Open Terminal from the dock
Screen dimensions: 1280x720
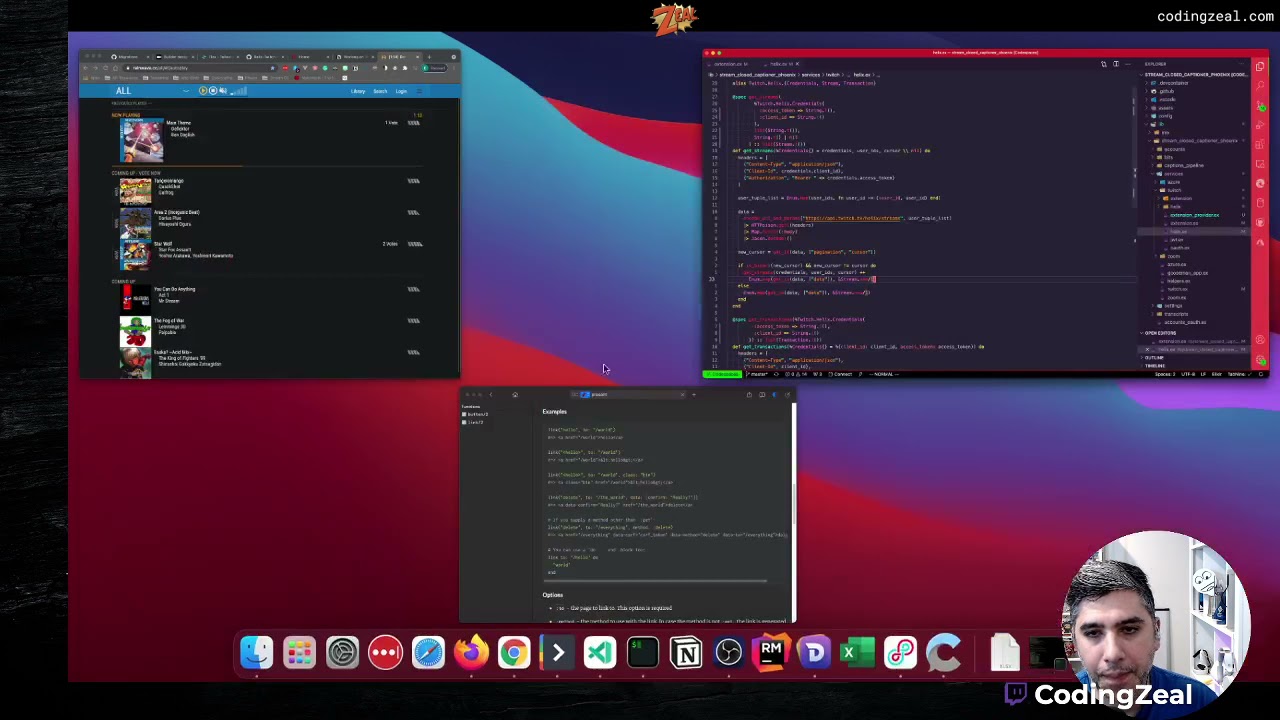pyautogui.click(x=643, y=653)
